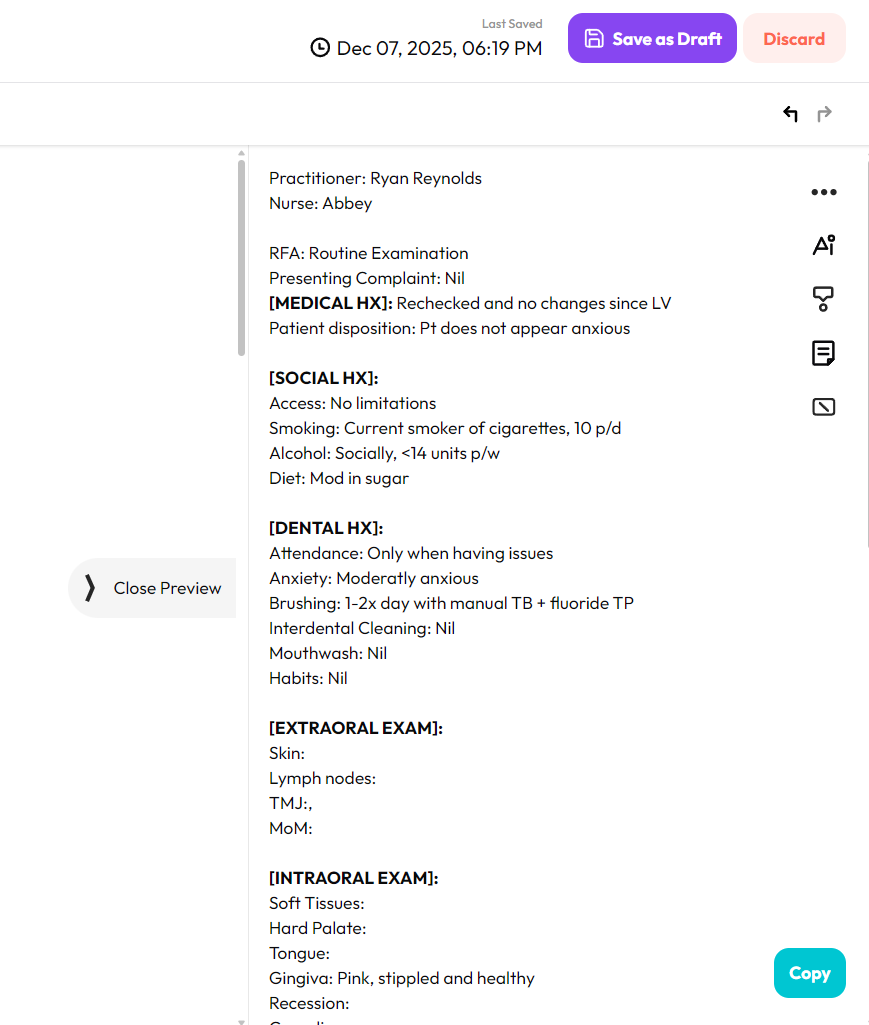This screenshot has width=869, height=1025.
Task: Click the sticky note icon
Action: tap(823, 353)
